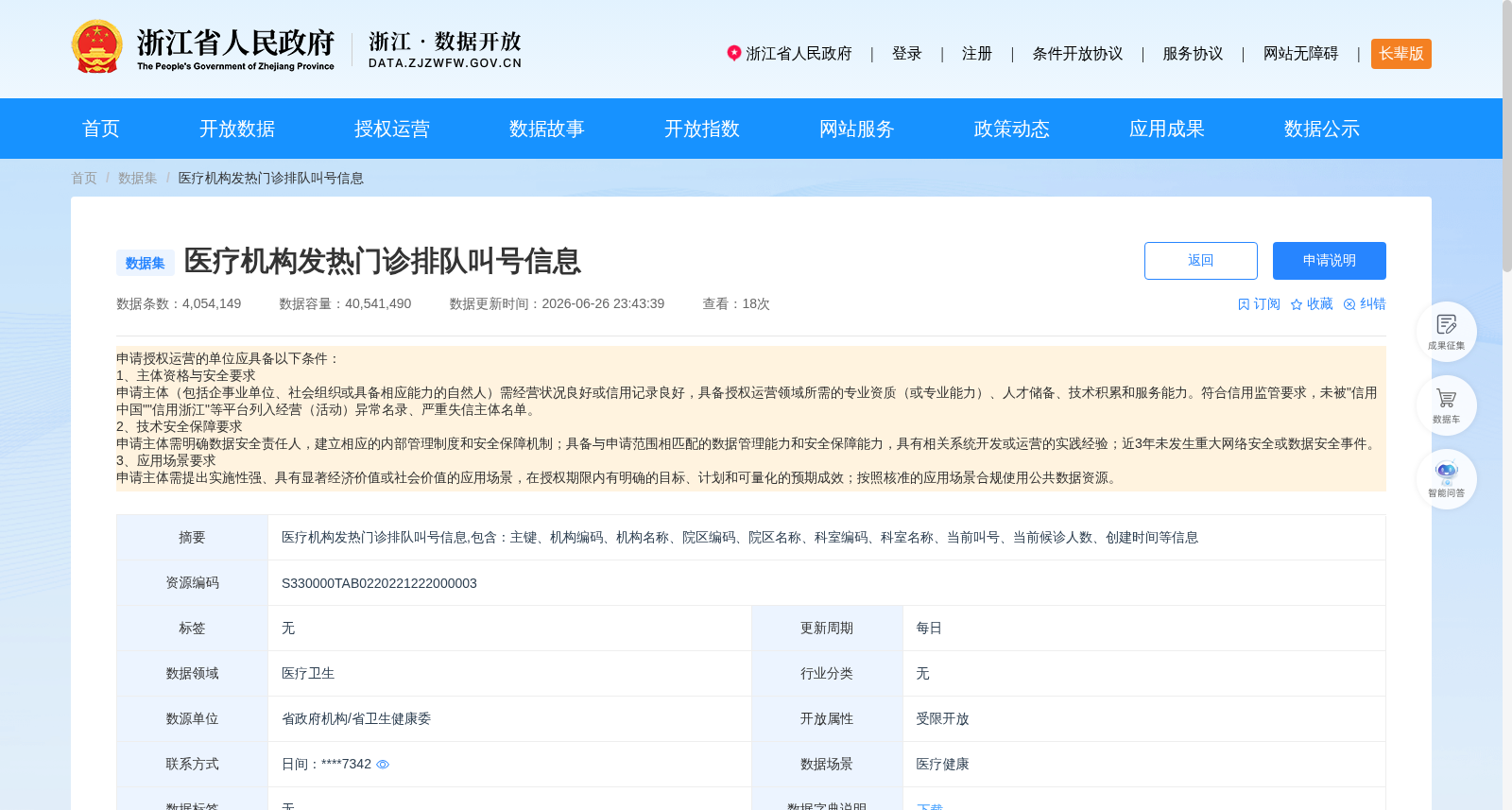
Task: Click the 登录 link
Action: [907, 54]
